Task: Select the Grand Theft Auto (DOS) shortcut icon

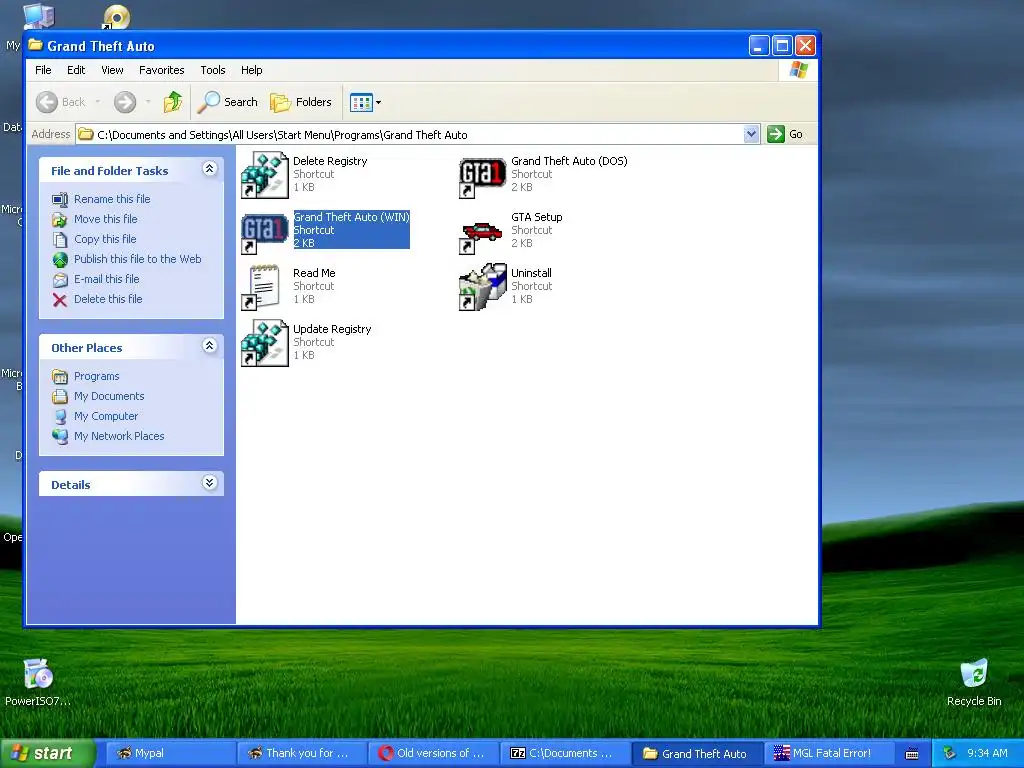Action: click(x=483, y=176)
